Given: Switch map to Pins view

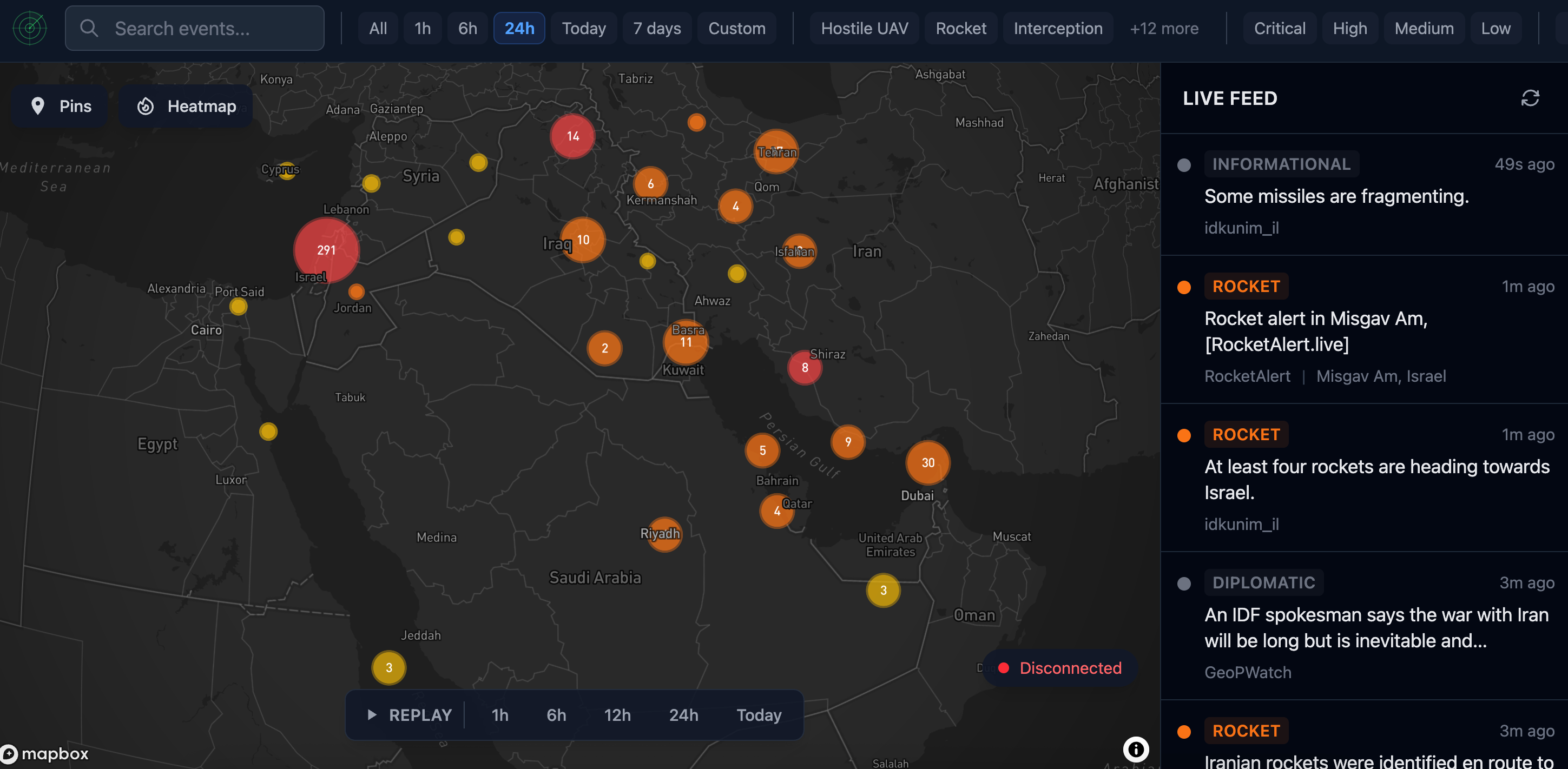Looking at the screenshot, I should (x=61, y=107).
